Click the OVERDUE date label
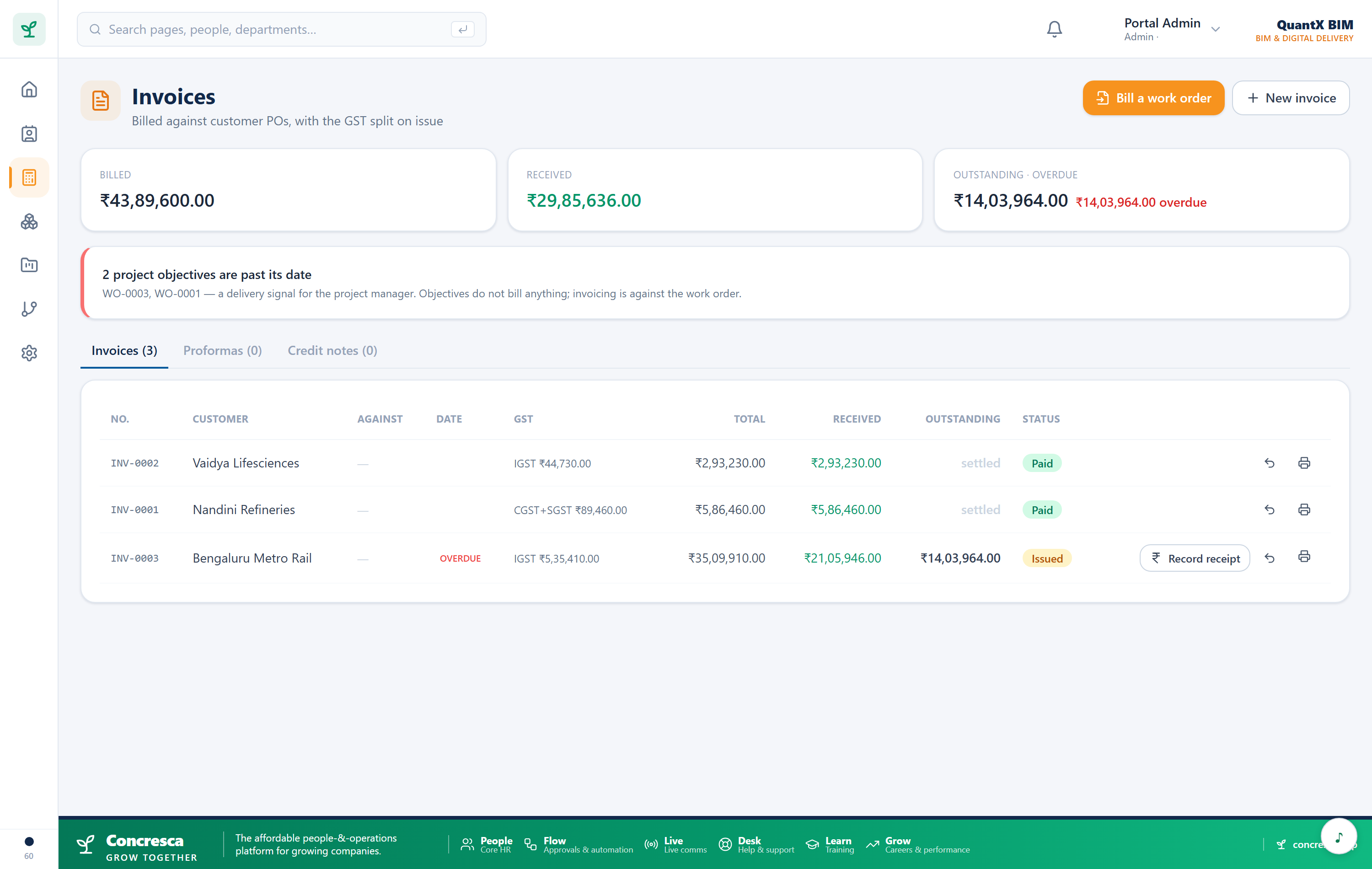The image size is (1372, 869). 460,558
